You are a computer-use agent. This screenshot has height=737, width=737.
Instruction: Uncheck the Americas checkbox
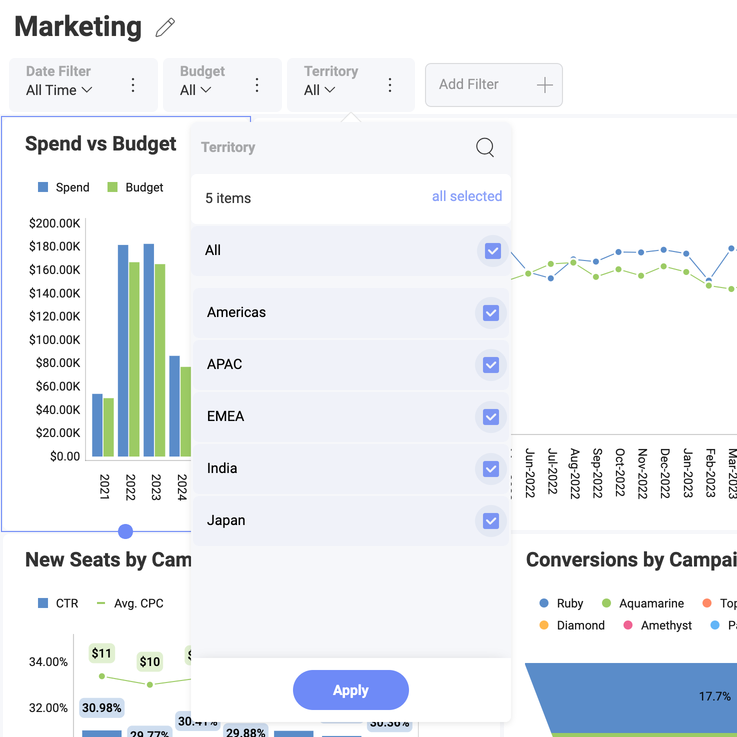click(x=491, y=313)
